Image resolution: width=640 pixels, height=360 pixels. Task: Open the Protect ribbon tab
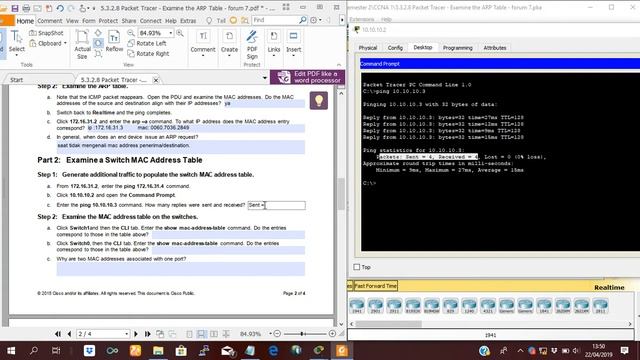pyautogui.click(x=108, y=21)
